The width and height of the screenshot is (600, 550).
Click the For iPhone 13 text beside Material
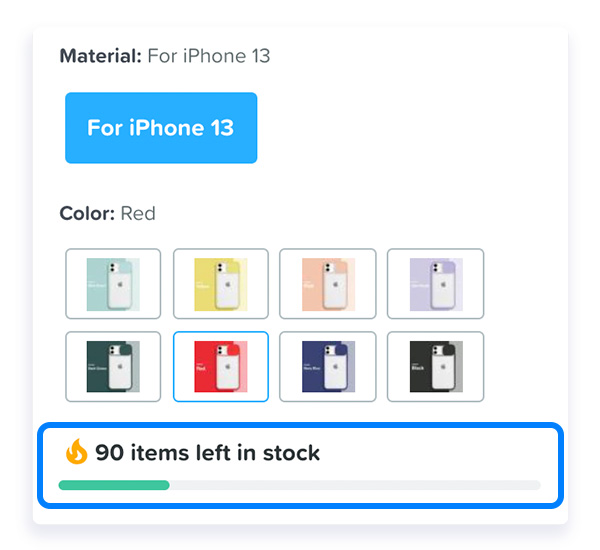click(209, 56)
